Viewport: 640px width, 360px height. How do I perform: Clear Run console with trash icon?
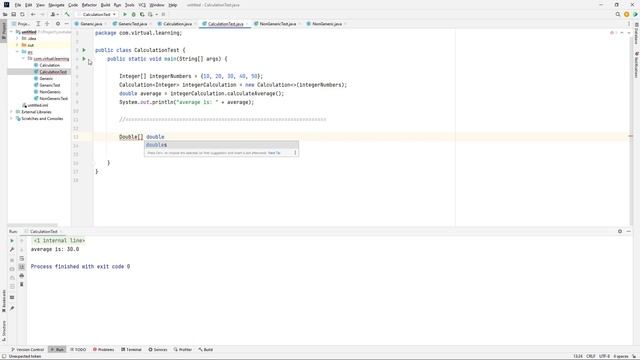point(22,284)
